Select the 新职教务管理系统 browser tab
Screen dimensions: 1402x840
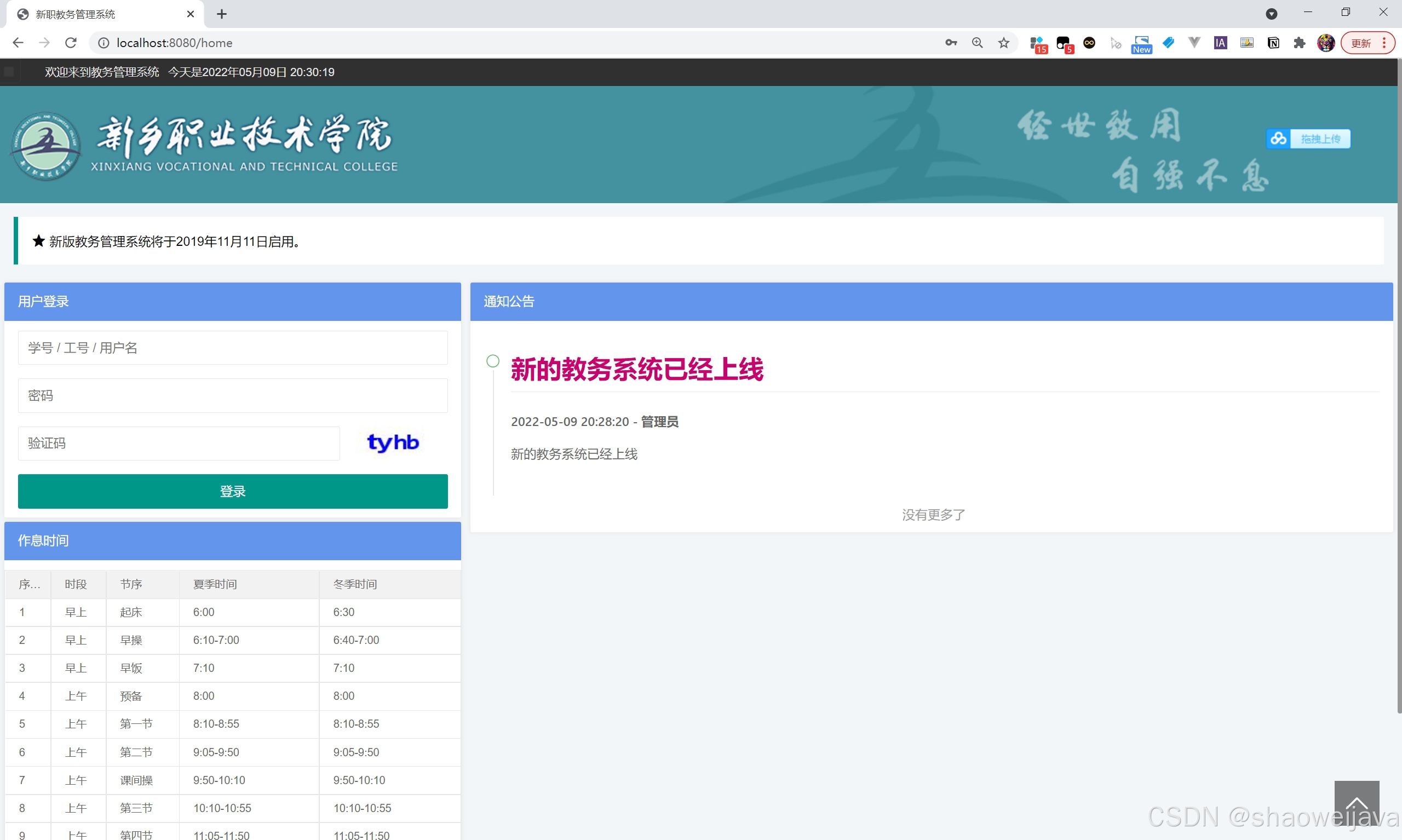[102, 14]
